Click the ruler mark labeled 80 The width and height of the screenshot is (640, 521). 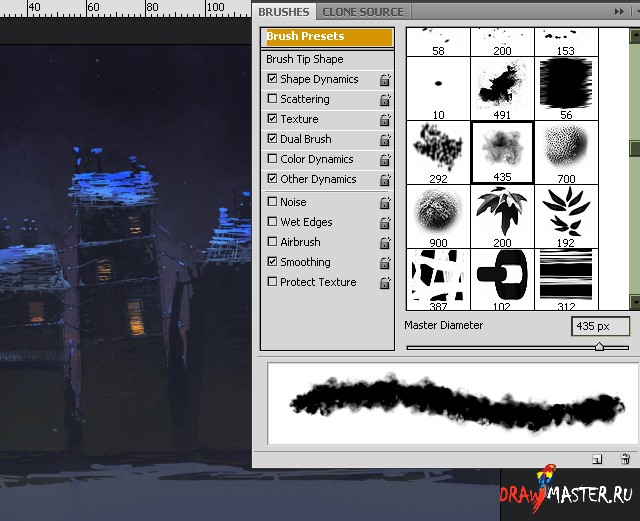152,7
